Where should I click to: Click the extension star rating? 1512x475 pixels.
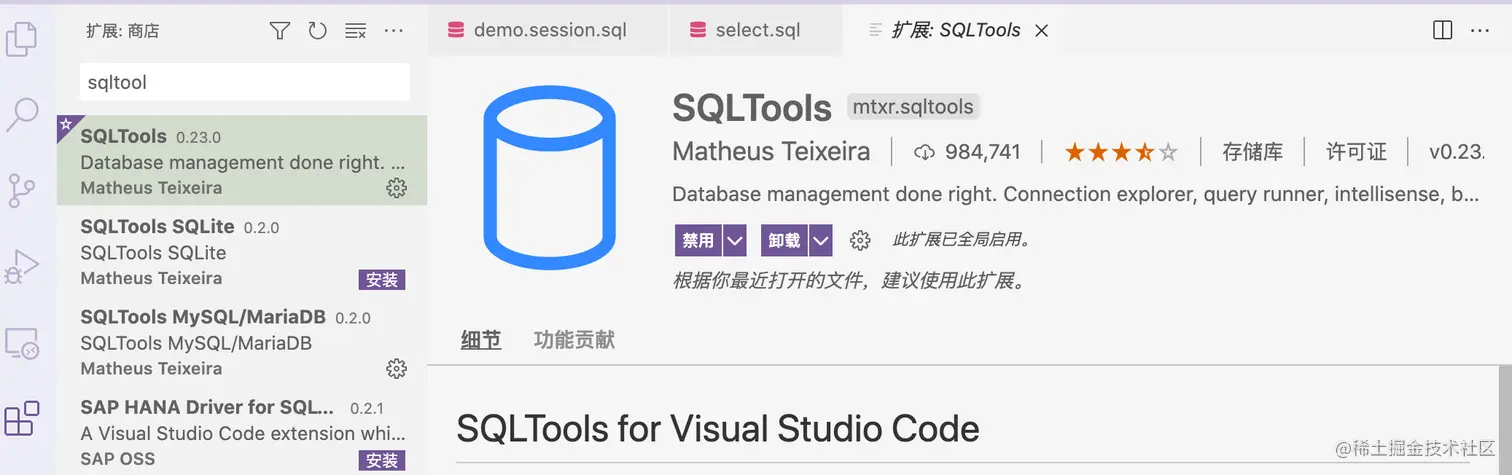(1120, 152)
